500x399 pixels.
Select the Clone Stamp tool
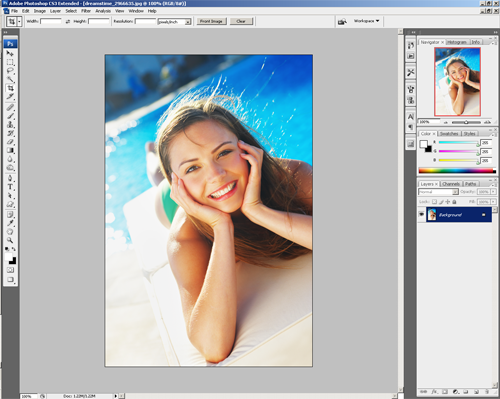(x=10, y=125)
